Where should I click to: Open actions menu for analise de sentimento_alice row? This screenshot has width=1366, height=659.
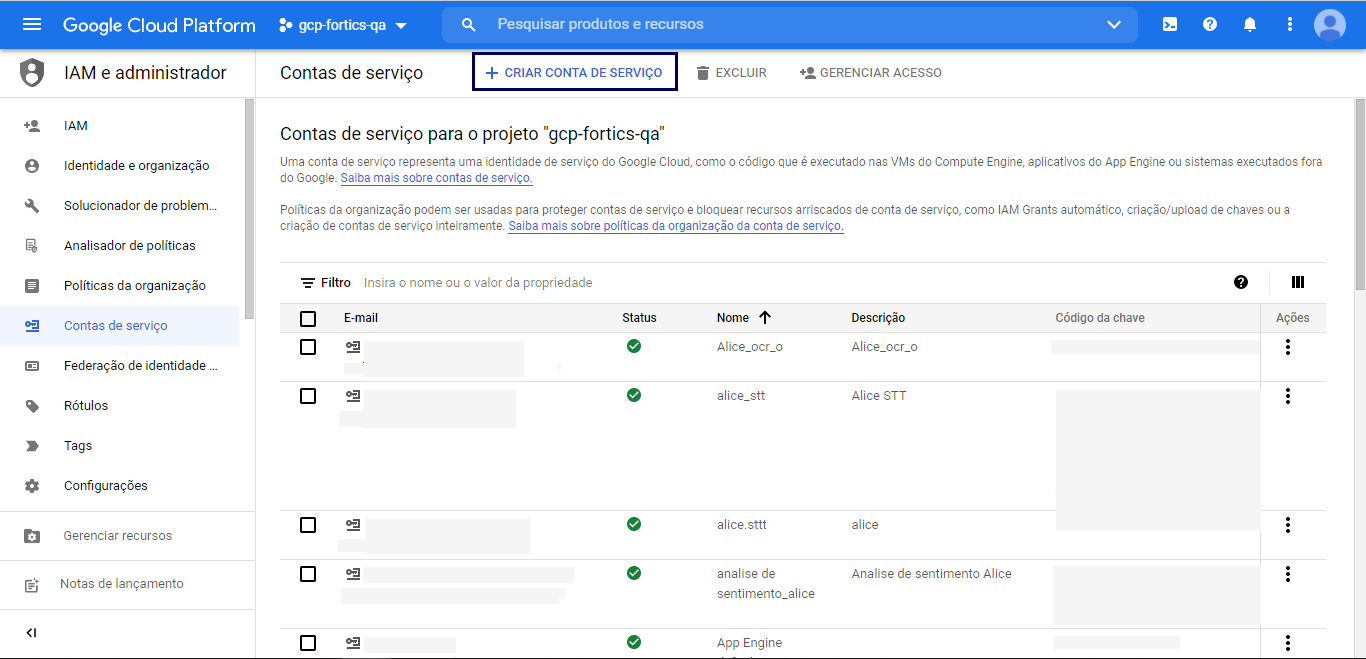[1288, 574]
